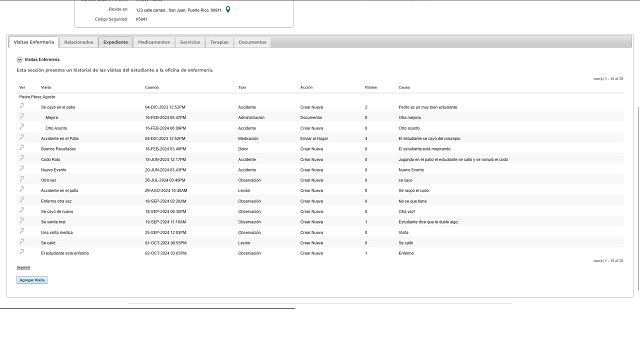Open the Documentos tab
The width and height of the screenshot is (640, 360).
(252, 42)
